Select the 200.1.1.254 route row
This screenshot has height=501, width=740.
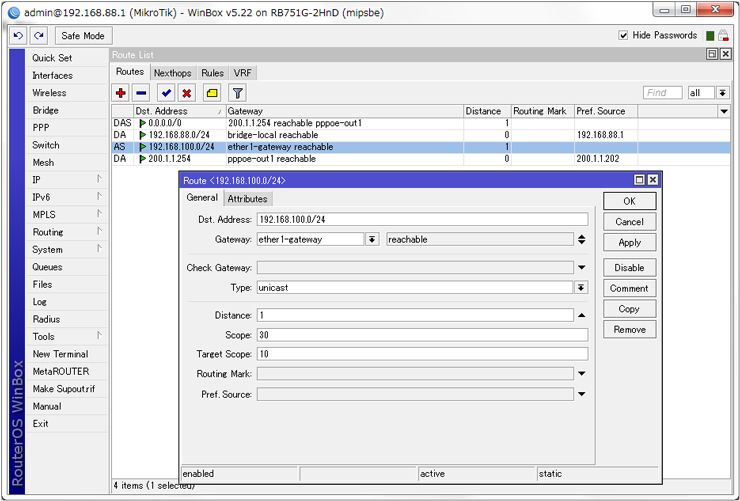(421, 159)
